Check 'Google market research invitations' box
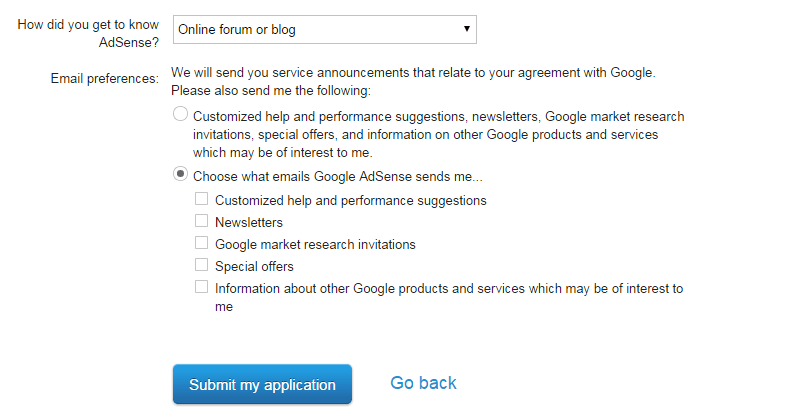 [x=201, y=243]
